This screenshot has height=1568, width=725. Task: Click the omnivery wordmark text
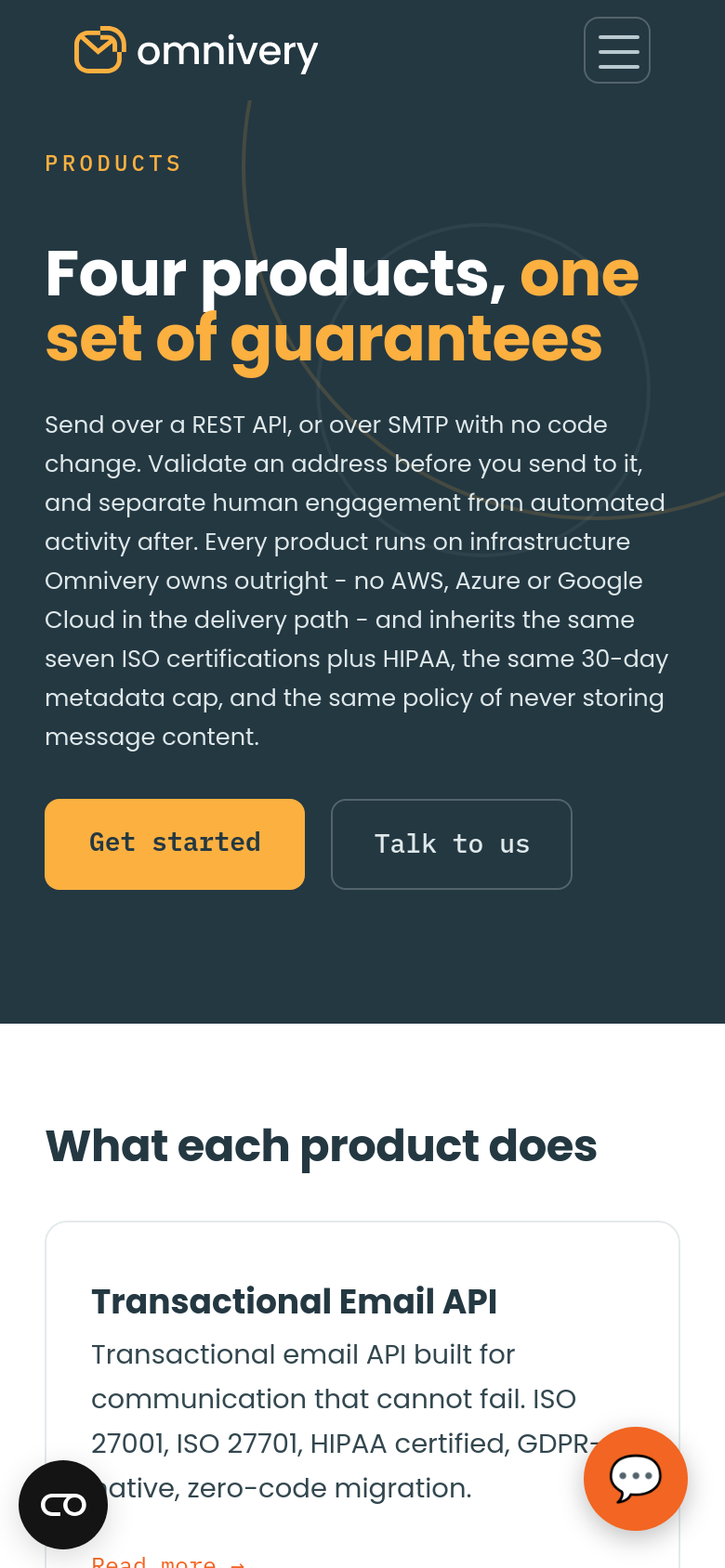[228, 53]
